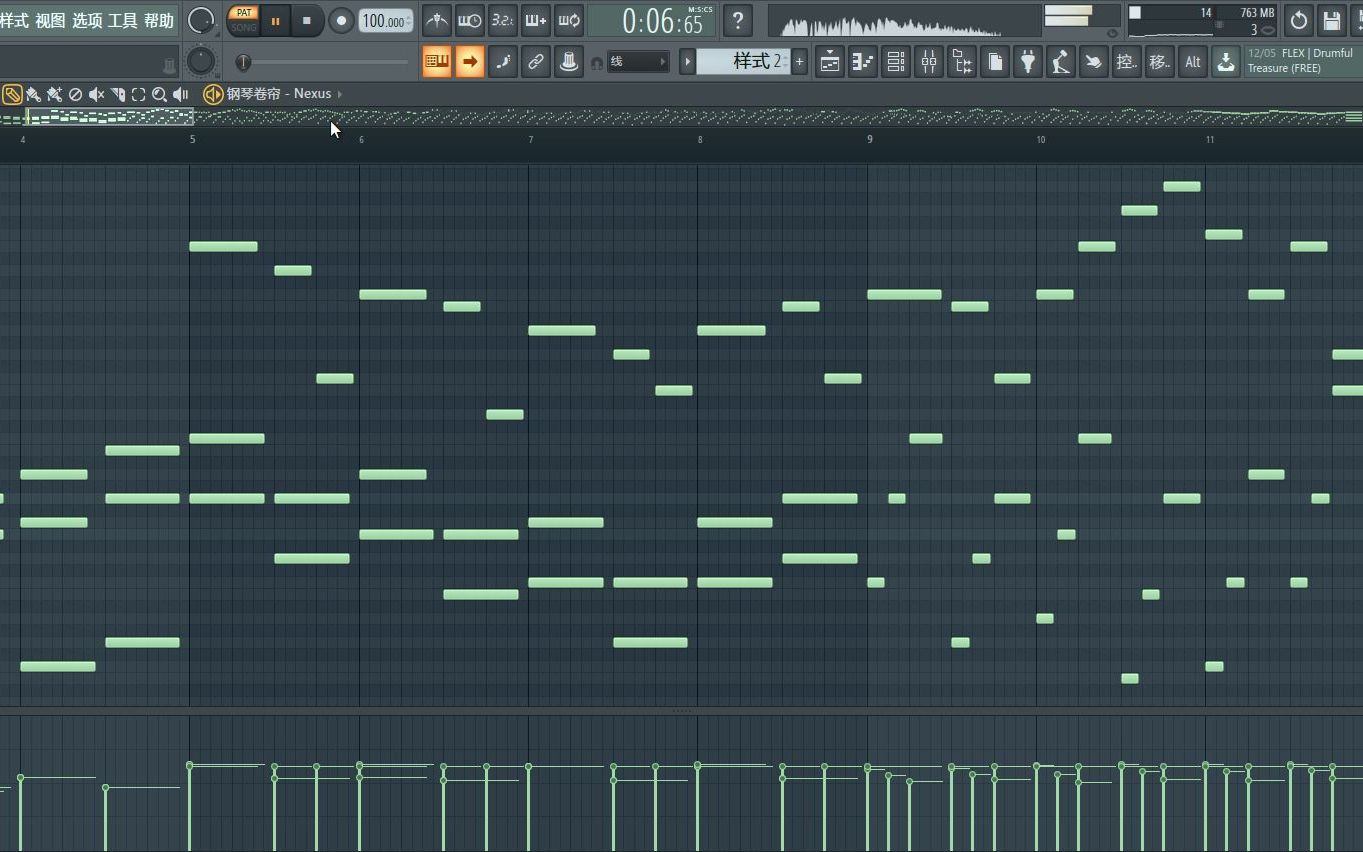
Task: Click the metronome button
Action: point(437,20)
